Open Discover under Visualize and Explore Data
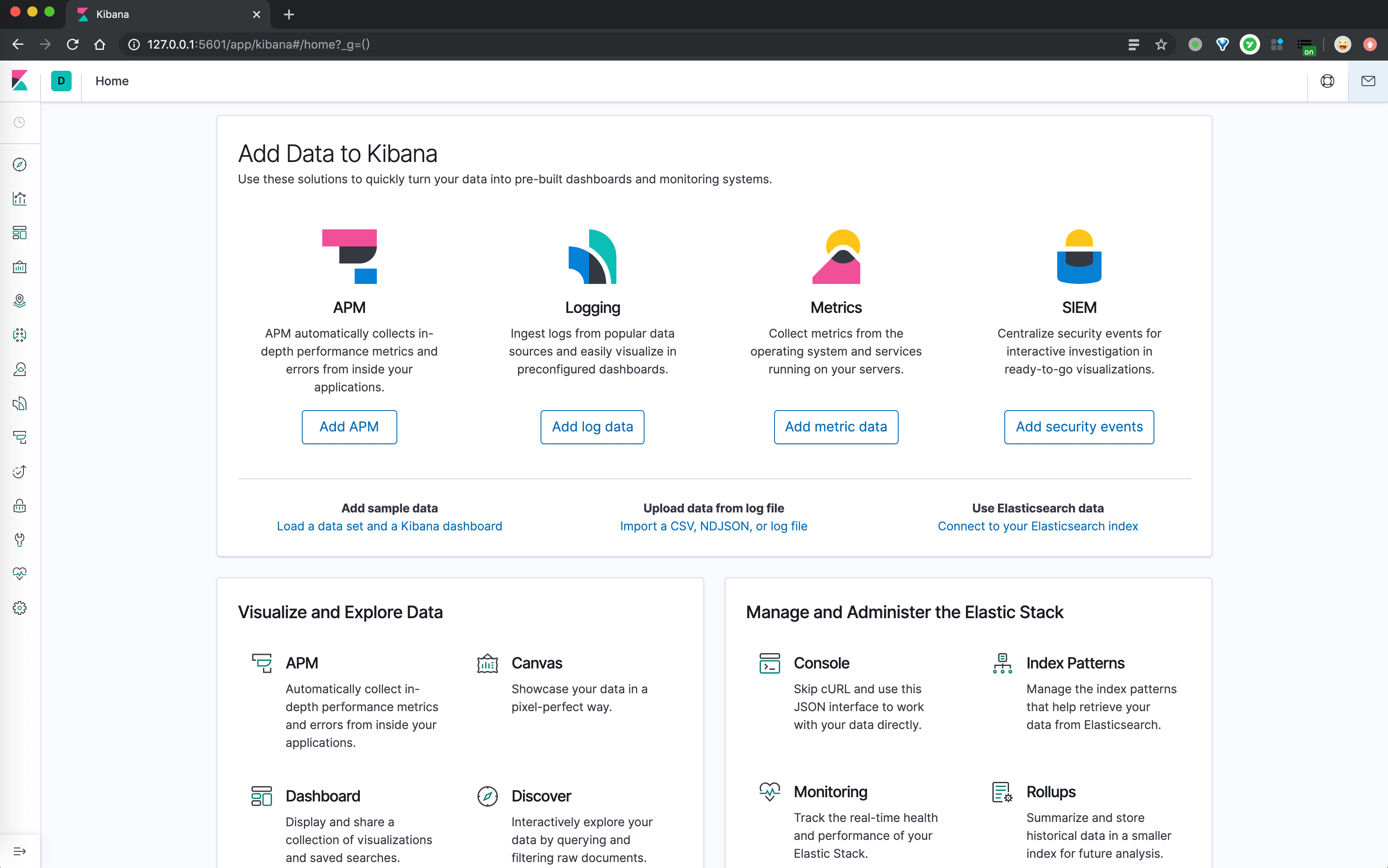 pos(541,796)
